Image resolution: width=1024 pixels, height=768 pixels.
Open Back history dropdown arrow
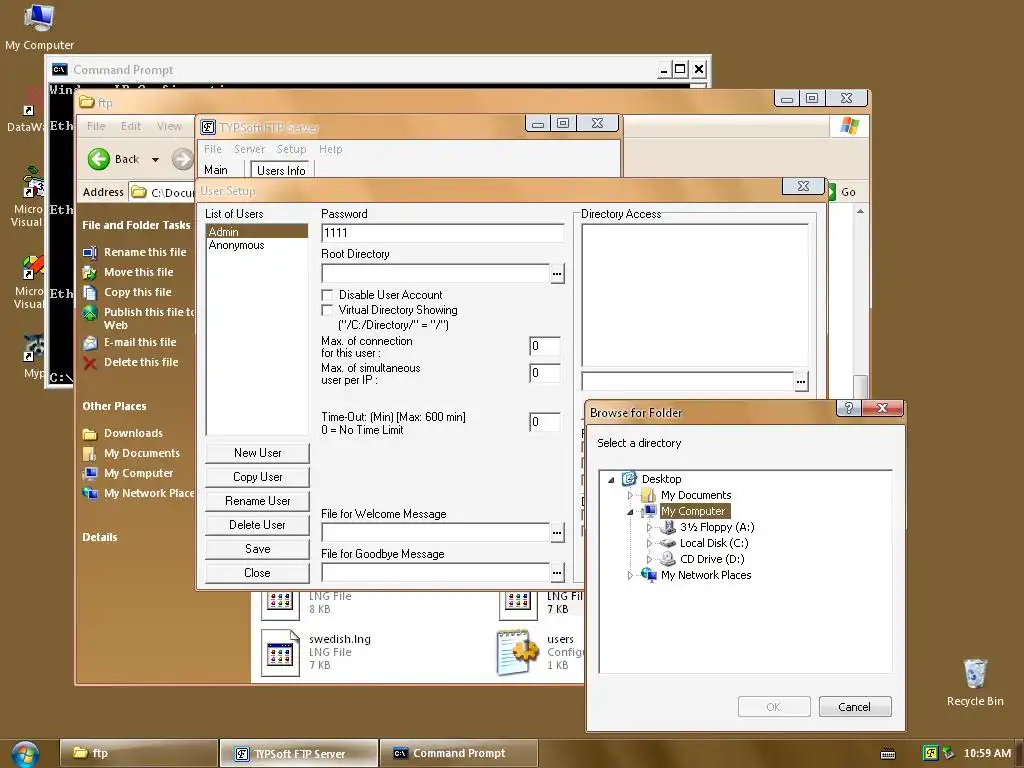[x=155, y=159]
